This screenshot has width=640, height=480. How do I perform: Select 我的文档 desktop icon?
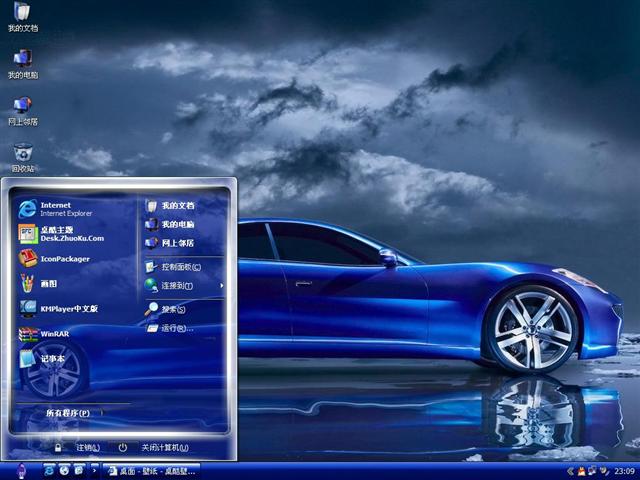pyautogui.click(x=22, y=17)
